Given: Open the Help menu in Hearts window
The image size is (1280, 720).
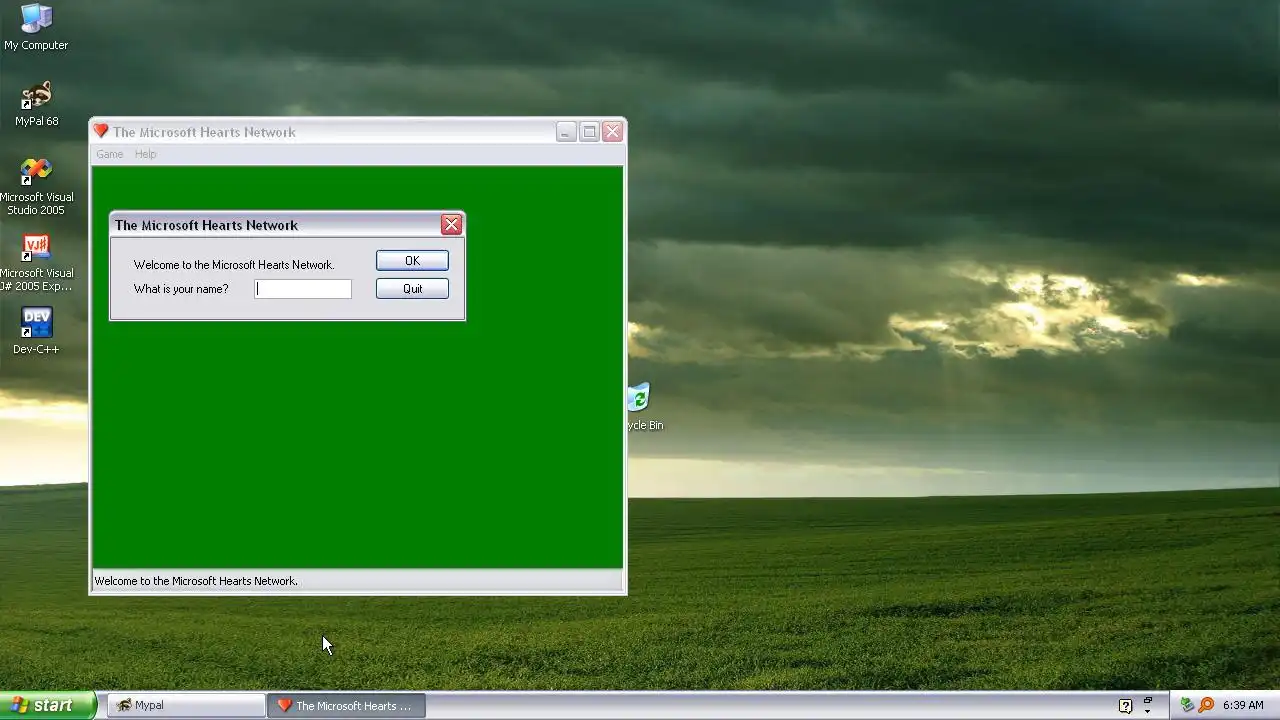Looking at the screenshot, I should click(146, 154).
